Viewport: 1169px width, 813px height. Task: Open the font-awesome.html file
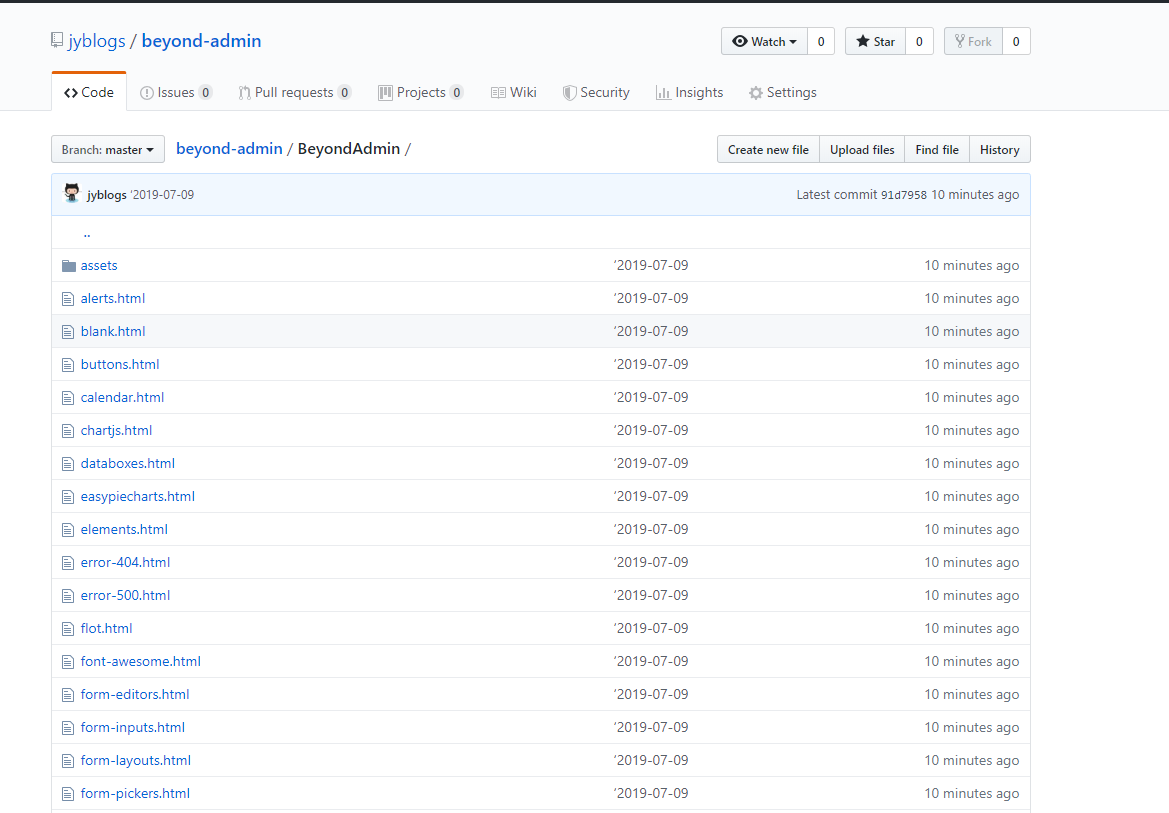click(x=140, y=662)
